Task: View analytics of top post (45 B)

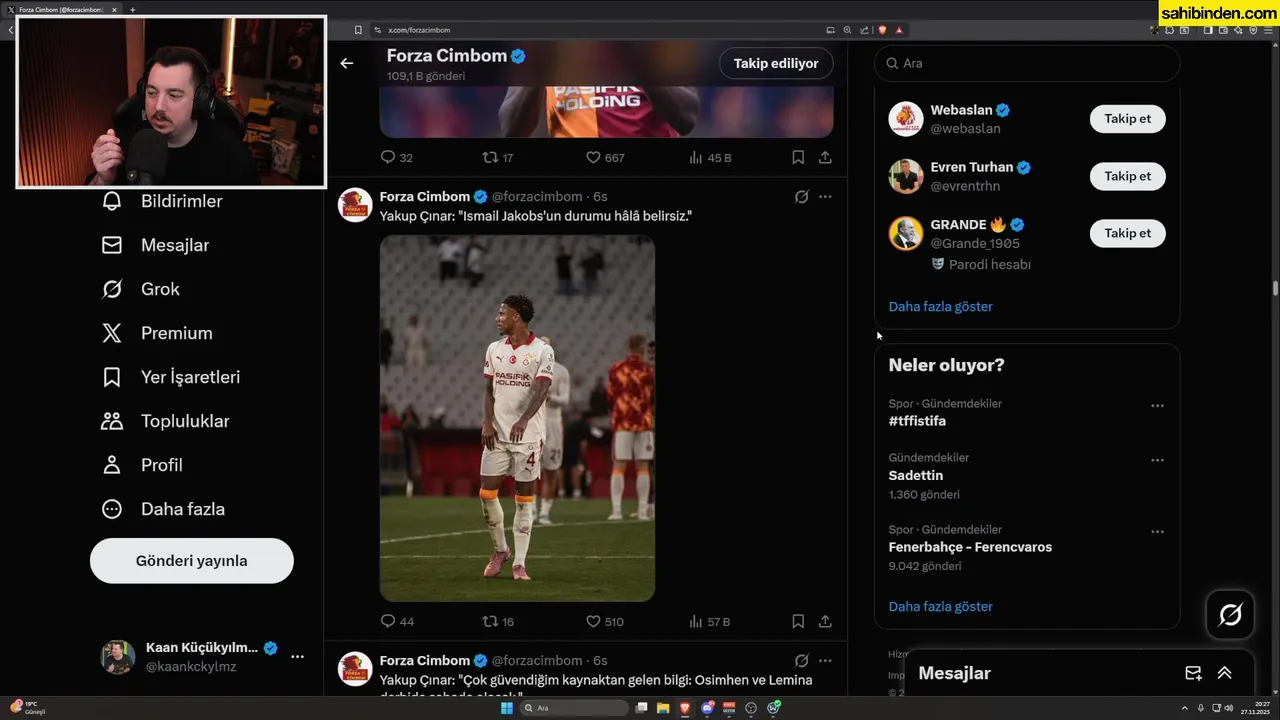Action: point(696,157)
